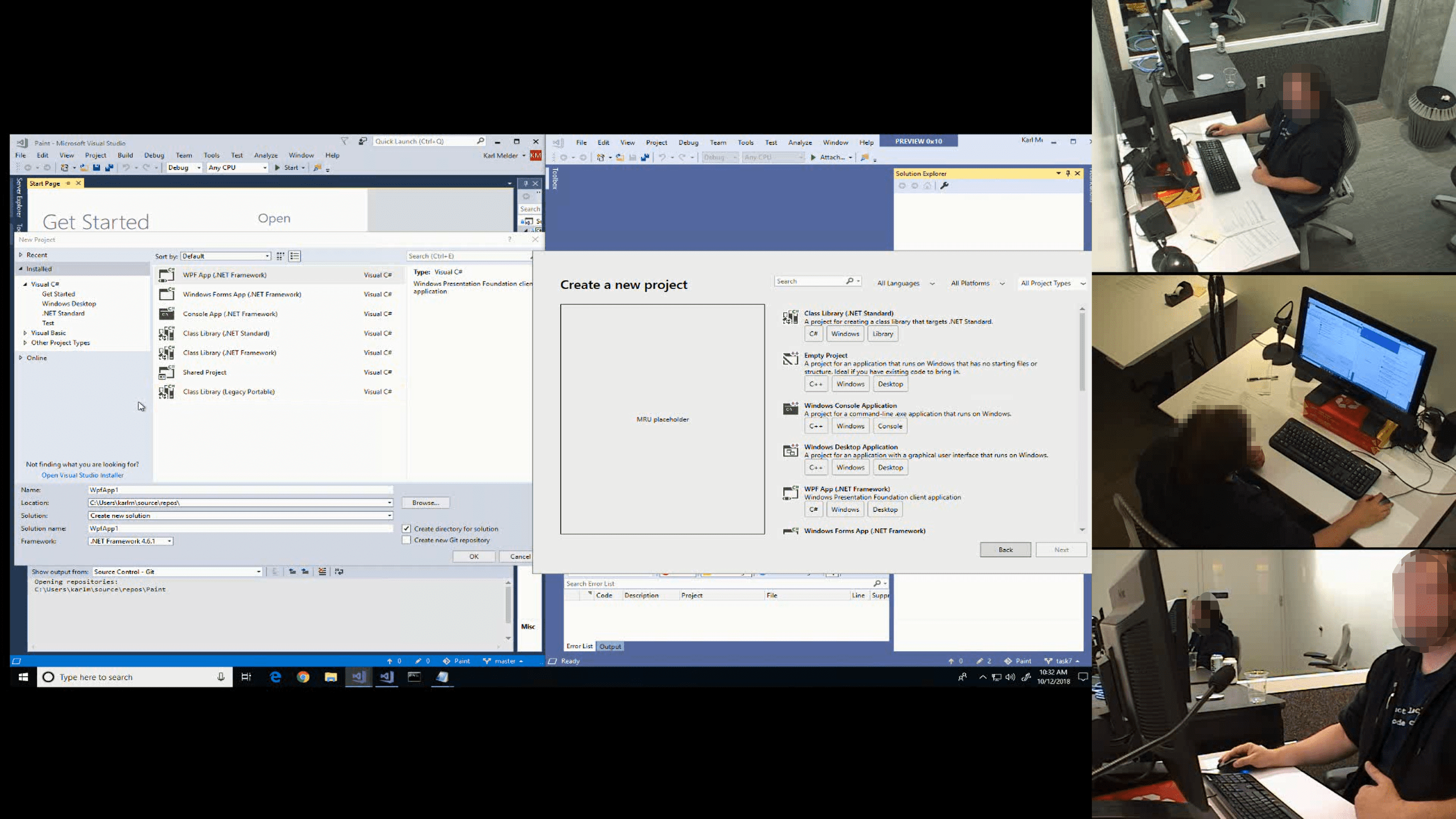Switch to the Output tab
Image resolution: width=1456 pixels, height=819 pixels.
610,647
